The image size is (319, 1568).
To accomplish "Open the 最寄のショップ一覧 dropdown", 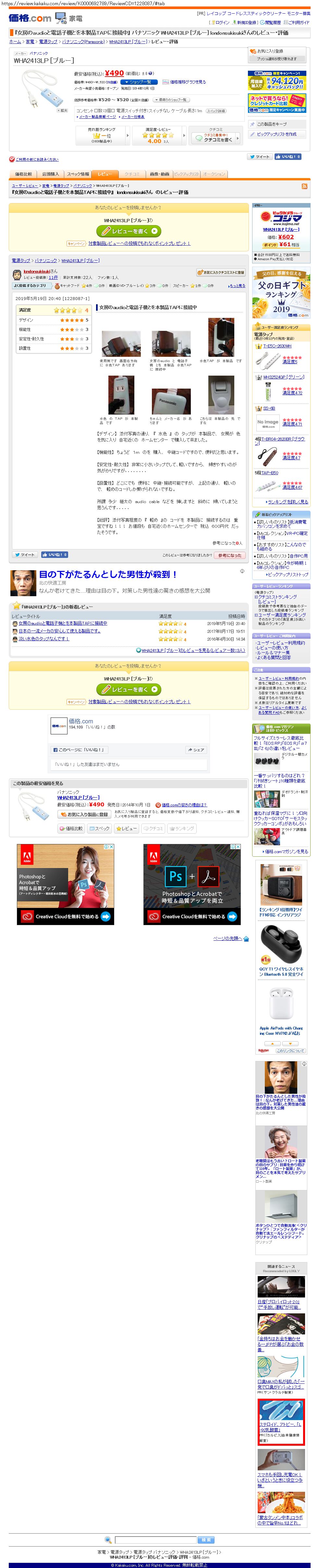I will coord(171,100).
